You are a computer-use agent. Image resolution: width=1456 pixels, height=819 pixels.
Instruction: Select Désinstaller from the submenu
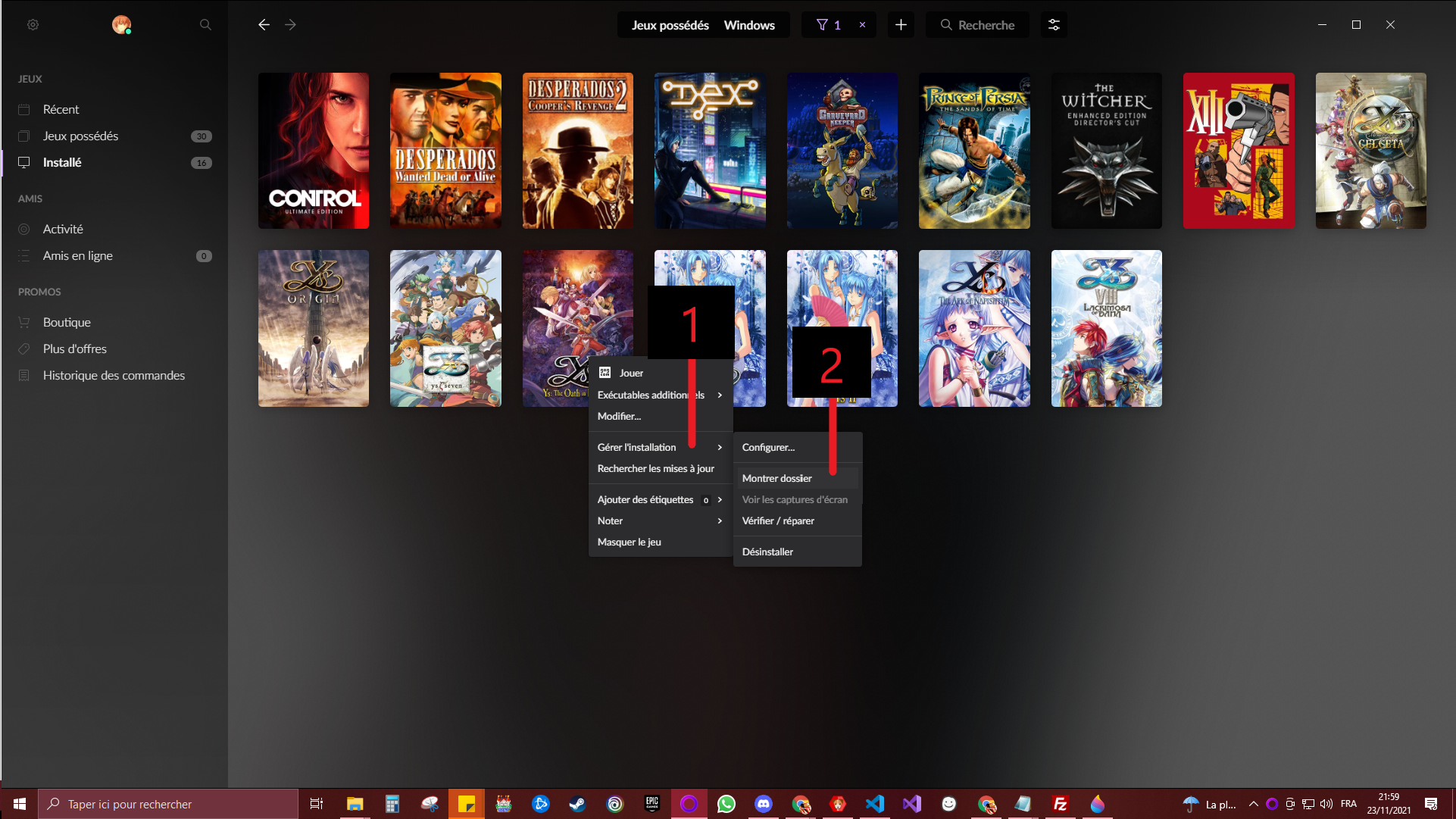point(767,552)
